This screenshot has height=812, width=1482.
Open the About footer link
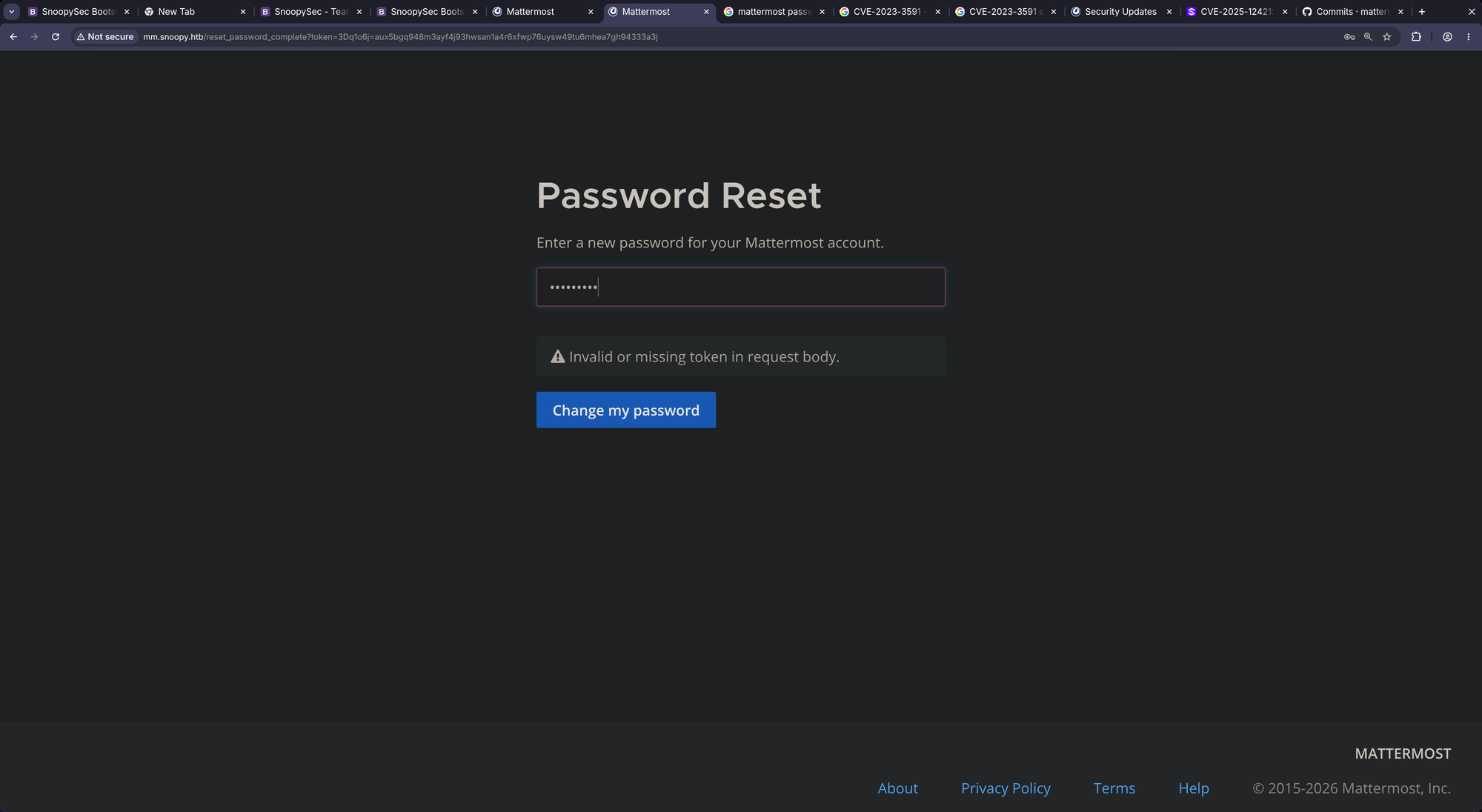click(x=897, y=788)
